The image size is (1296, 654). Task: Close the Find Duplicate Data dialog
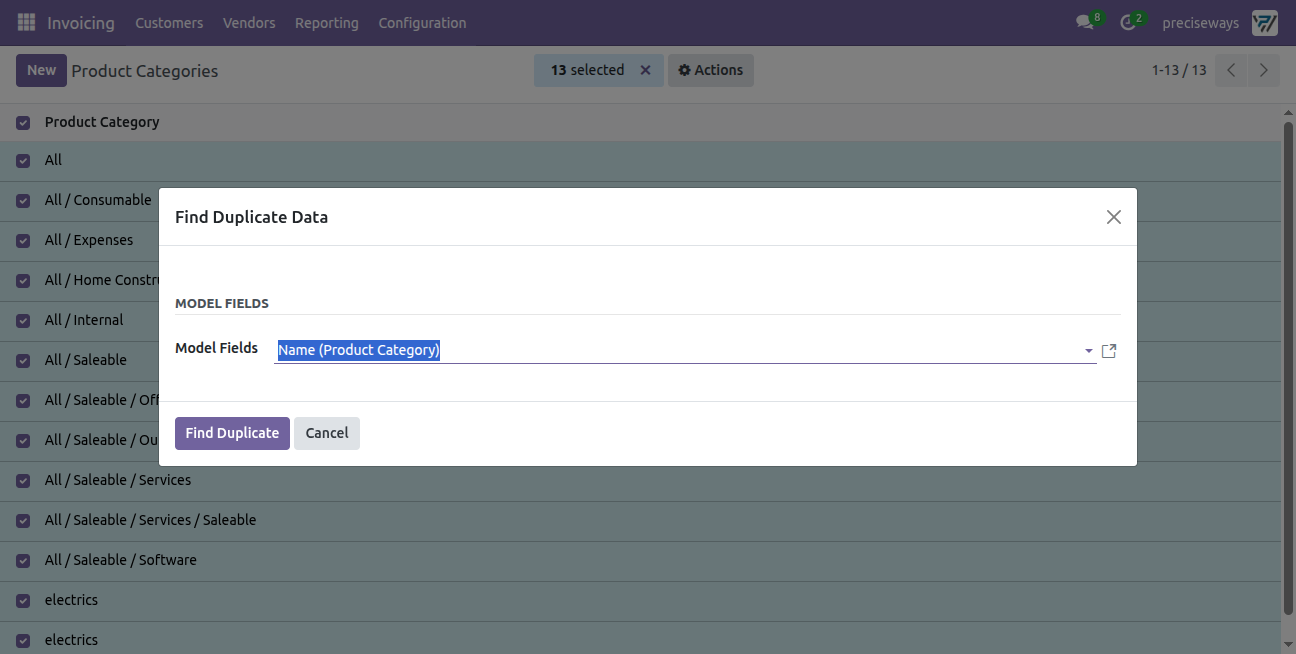[1114, 217]
